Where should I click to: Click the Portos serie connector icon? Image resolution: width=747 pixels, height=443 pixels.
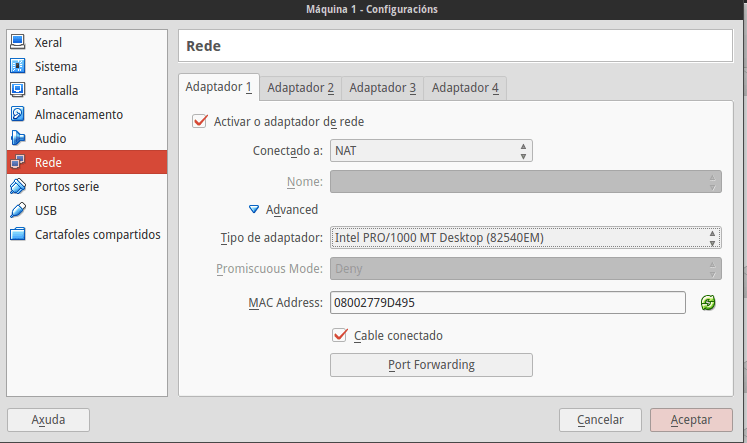pos(18,186)
